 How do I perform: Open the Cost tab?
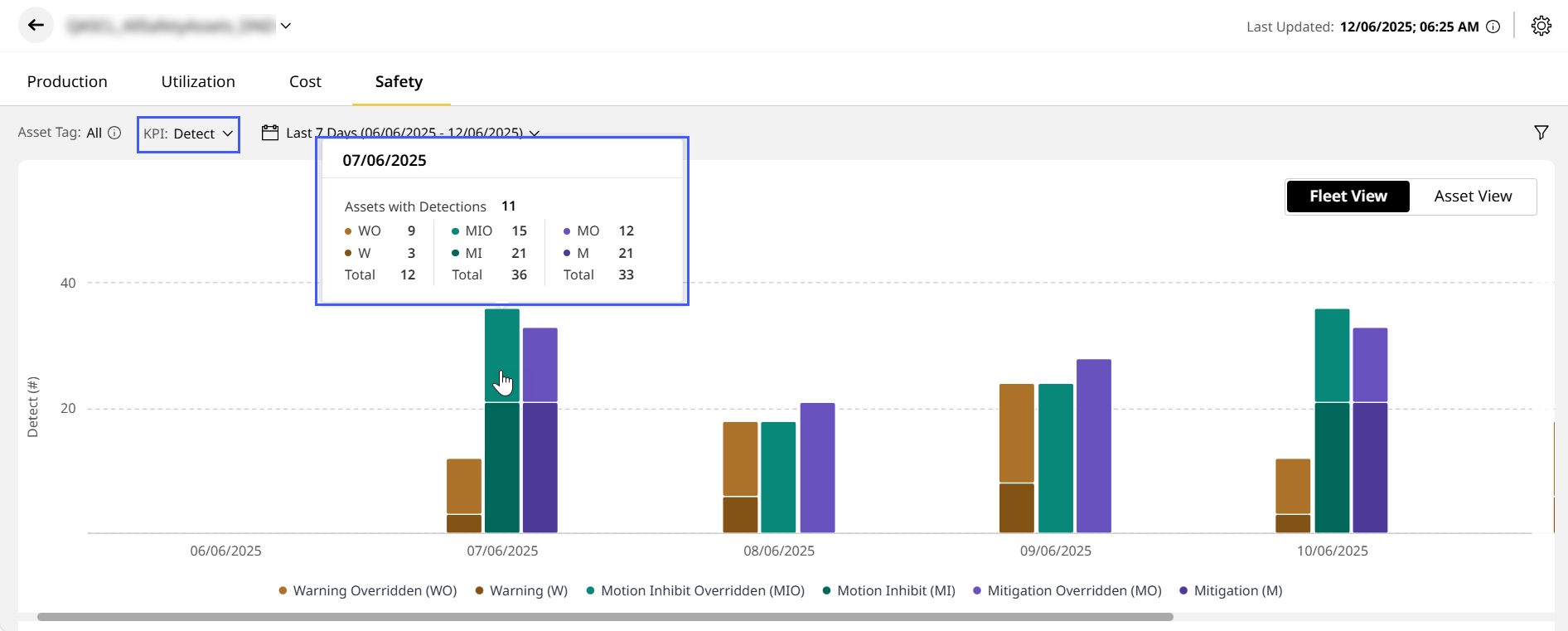click(x=305, y=81)
